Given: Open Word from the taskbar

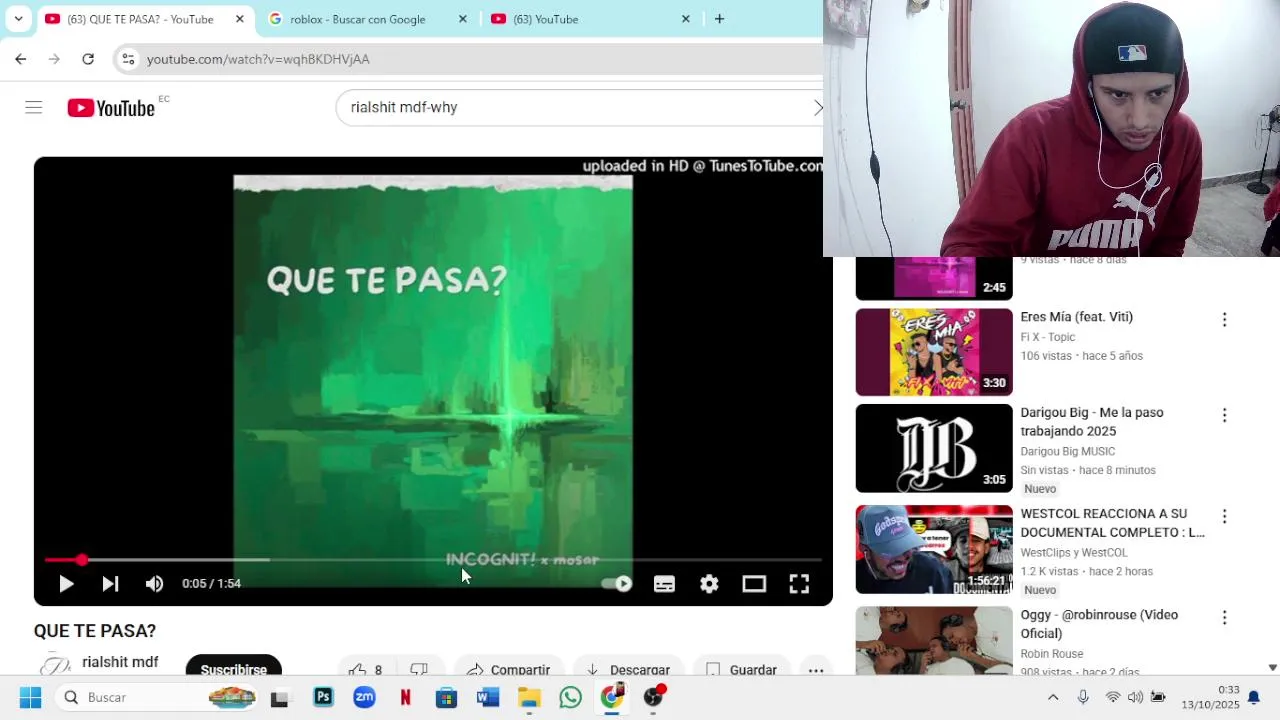Looking at the screenshot, I should pyautogui.click(x=488, y=697).
